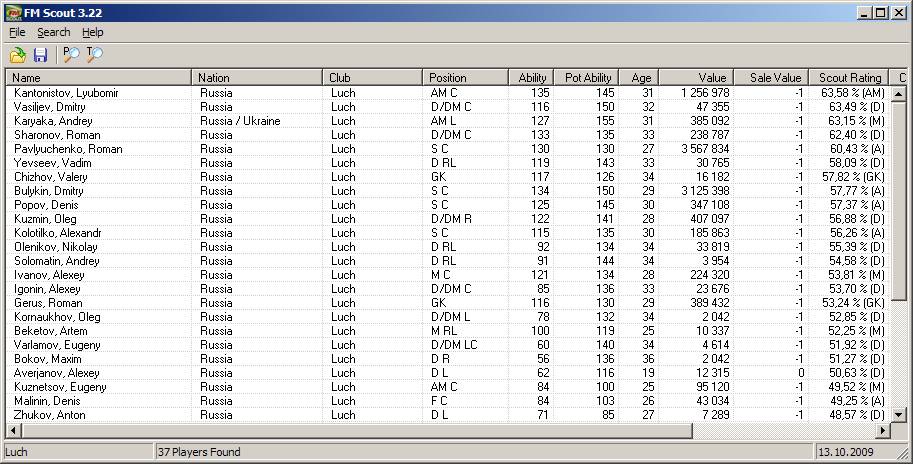Select the row Solomatin, Andrey
913x464 pixels.
[448, 260]
